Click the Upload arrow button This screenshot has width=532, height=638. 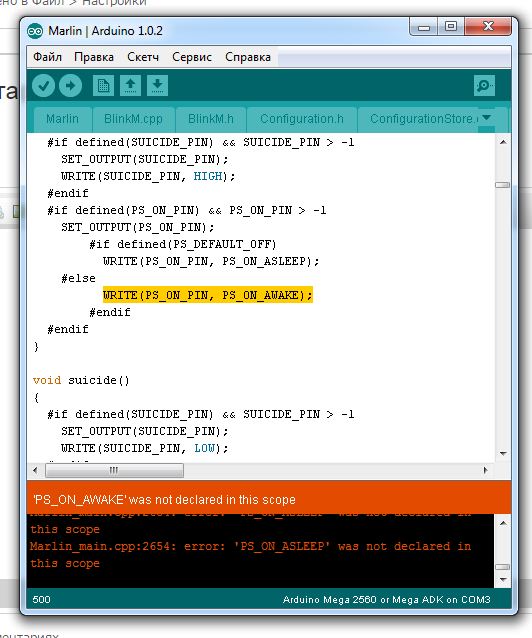(x=70, y=85)
